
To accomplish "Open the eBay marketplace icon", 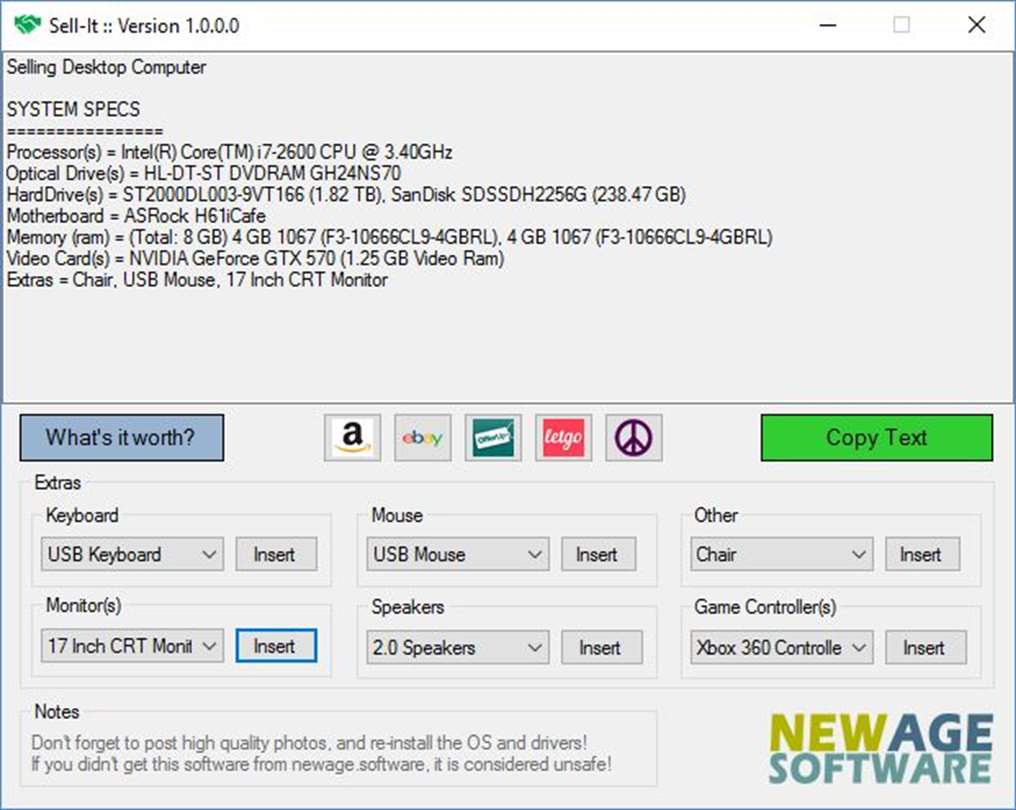I will pyautogui.click(x=422, y=438).
